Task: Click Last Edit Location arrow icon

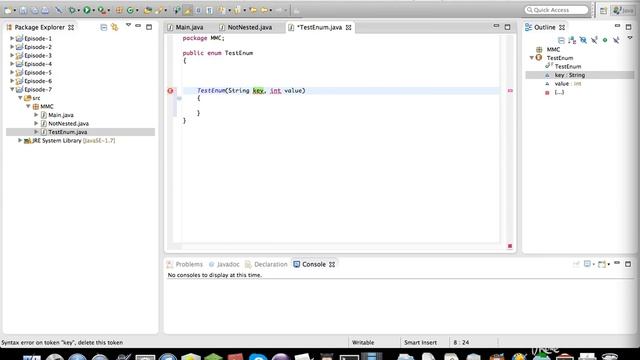Action: coord(253,10)
